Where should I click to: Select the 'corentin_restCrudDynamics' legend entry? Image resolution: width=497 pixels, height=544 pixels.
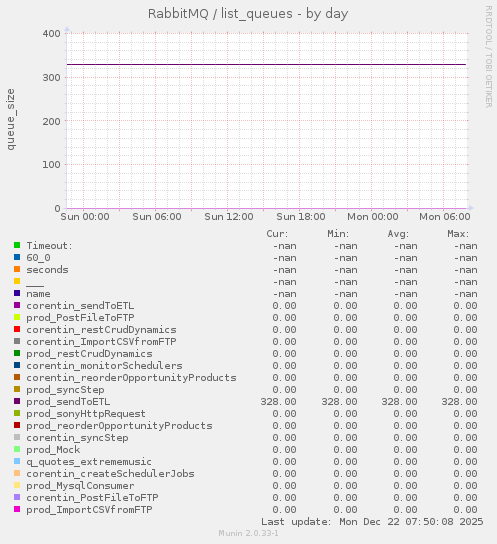pos(101,330)
